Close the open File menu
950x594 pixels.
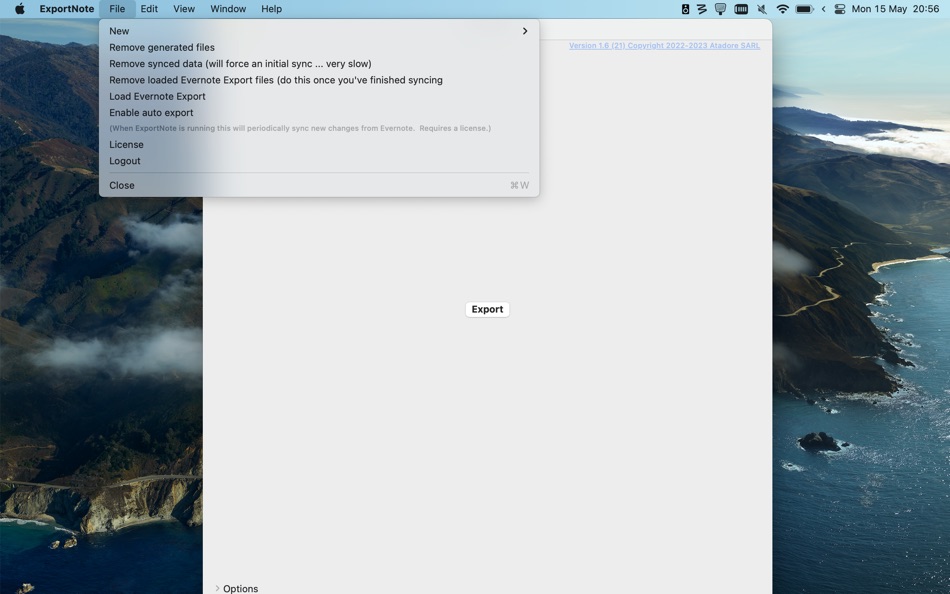tap(117, 9)
